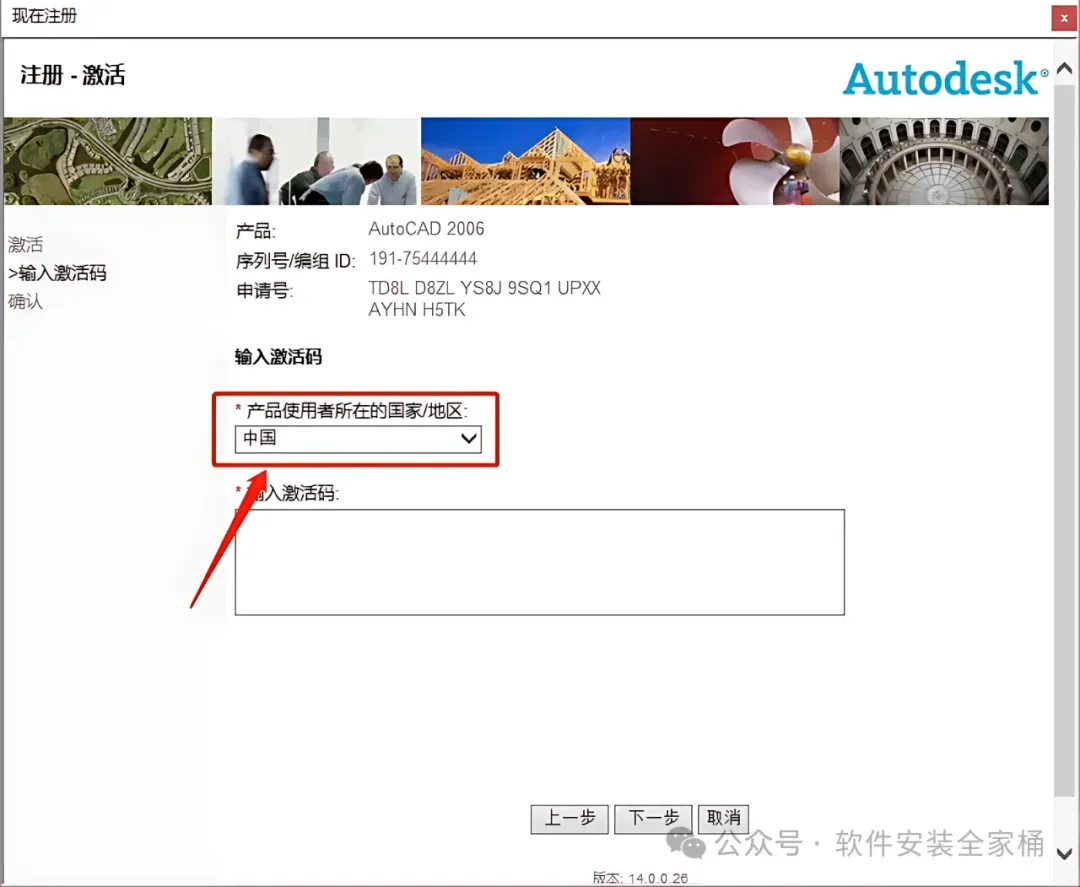
Task: Click the aerial highway banner image
Action: pos(107,161)
